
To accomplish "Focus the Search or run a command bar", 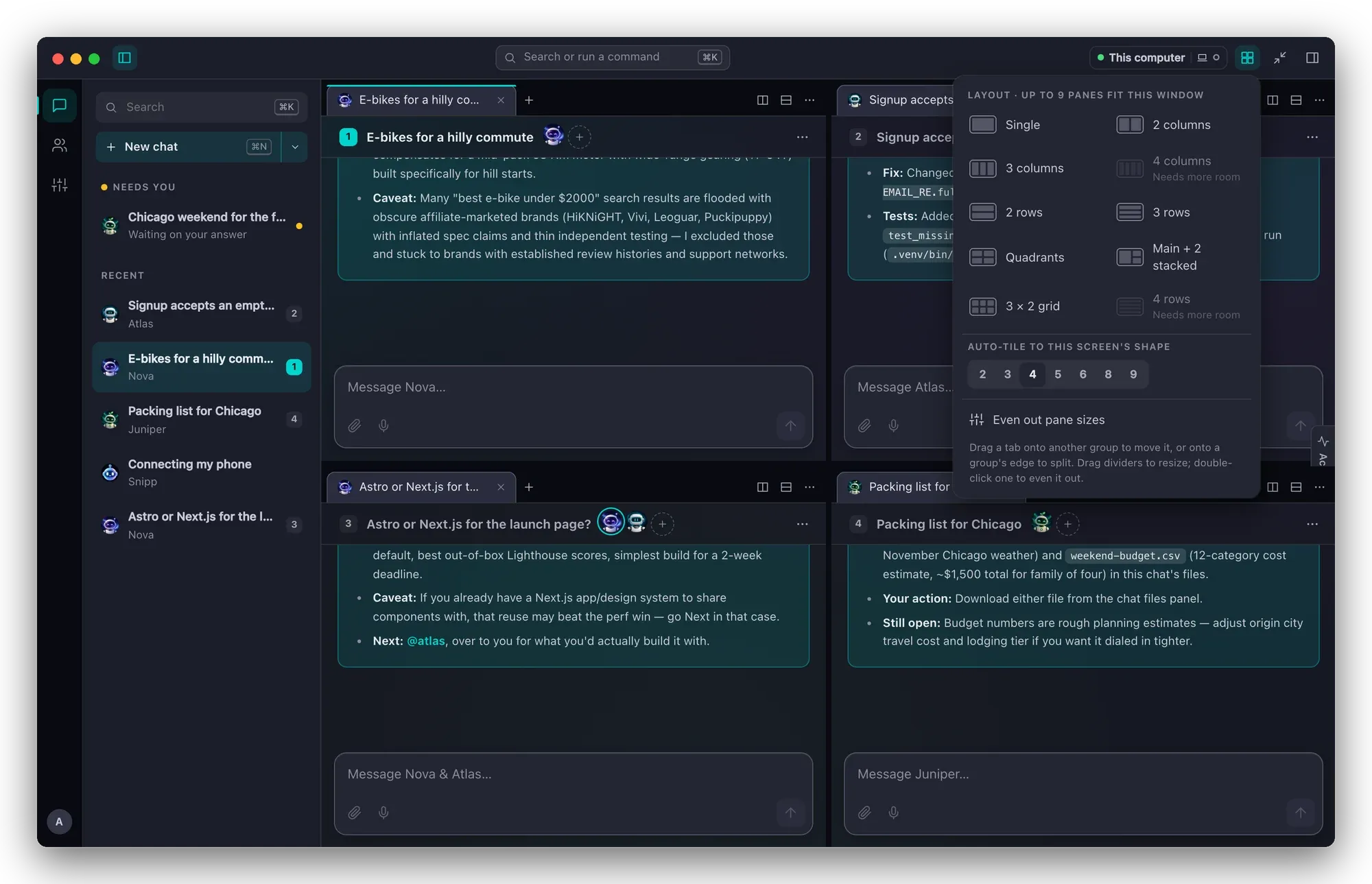I will pyautogui.click(x=613, y=58).
